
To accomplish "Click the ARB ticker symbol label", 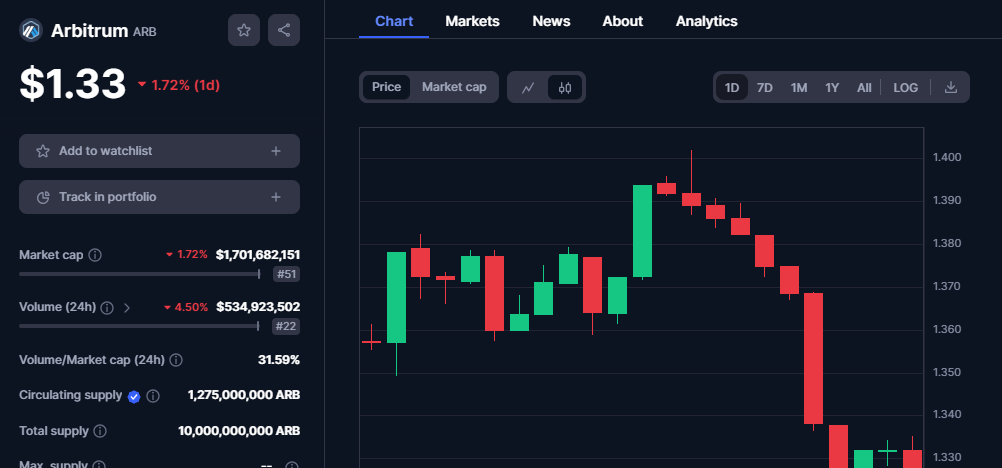I will tap(144, 31).
